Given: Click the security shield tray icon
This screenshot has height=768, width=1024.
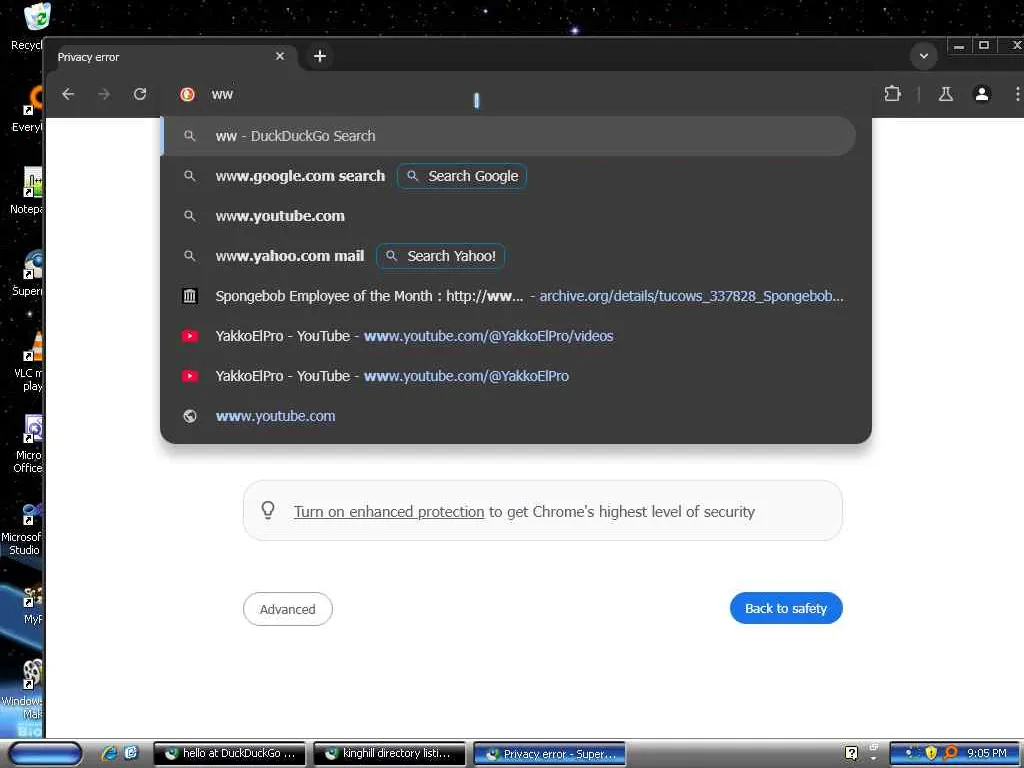Looking at the screenshot, I should coord(931,753).
